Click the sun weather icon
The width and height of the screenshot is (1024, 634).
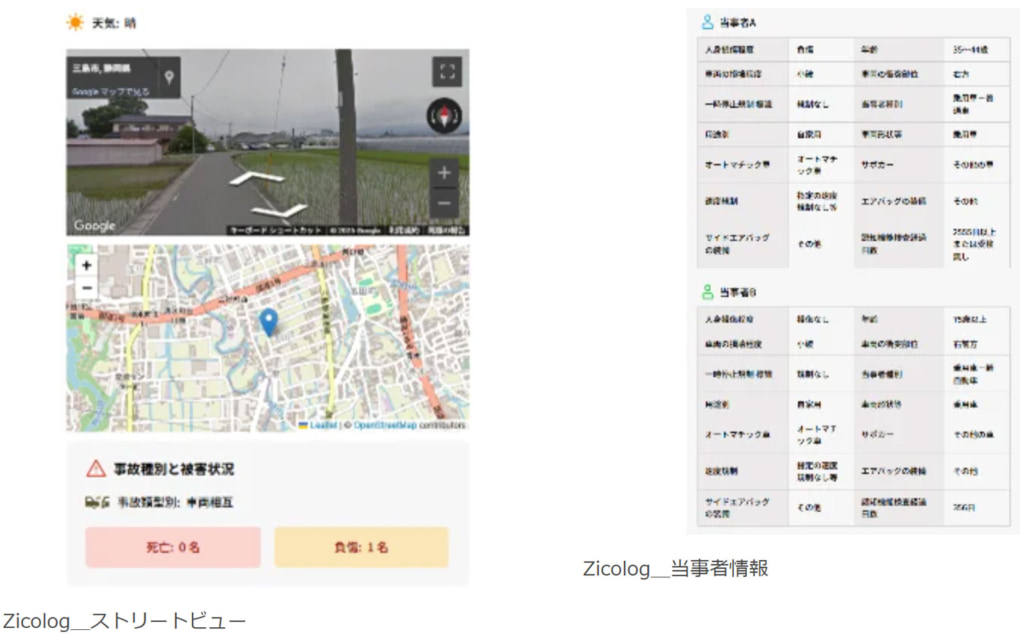tap(75, 22)
